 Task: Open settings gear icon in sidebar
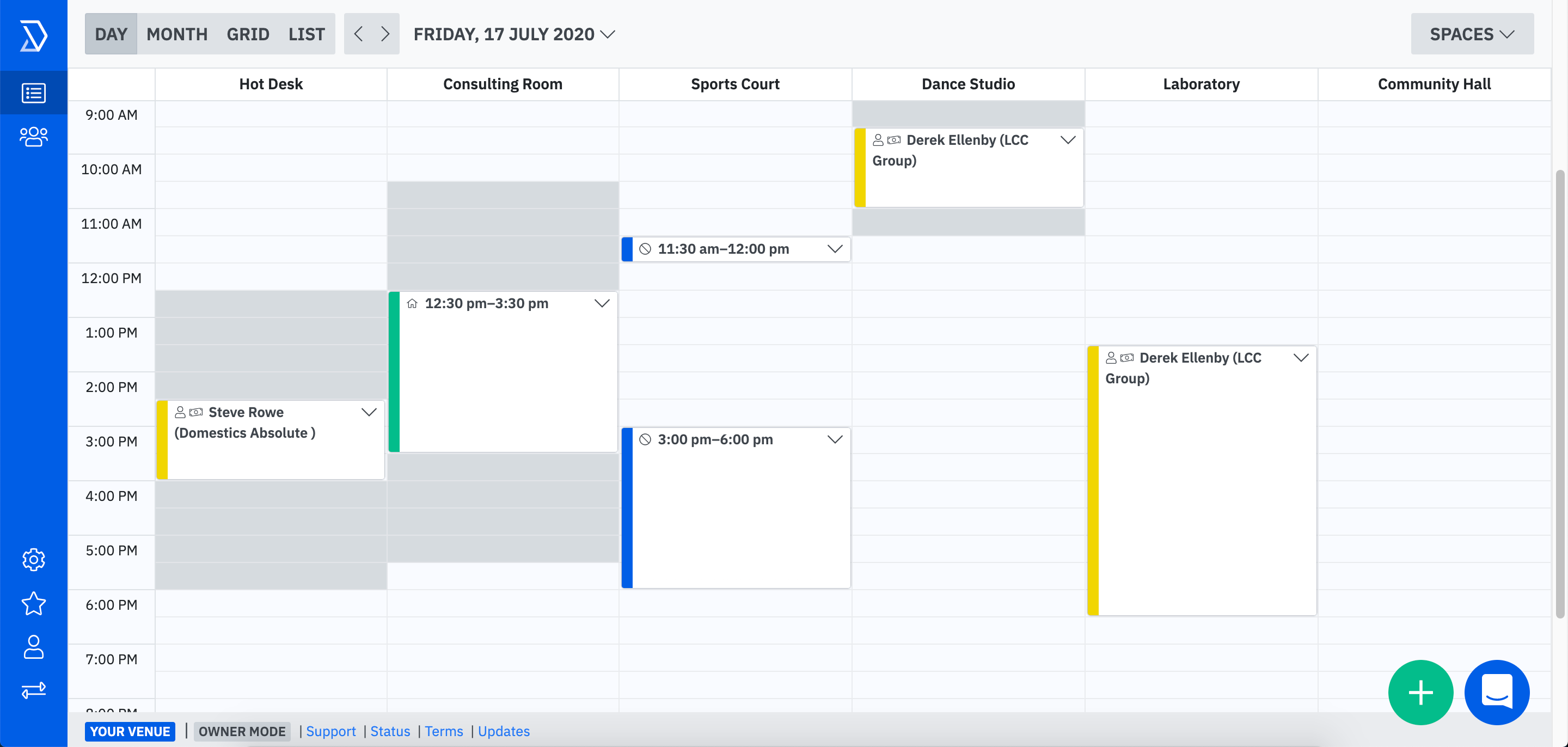click(x=33, y=560)
